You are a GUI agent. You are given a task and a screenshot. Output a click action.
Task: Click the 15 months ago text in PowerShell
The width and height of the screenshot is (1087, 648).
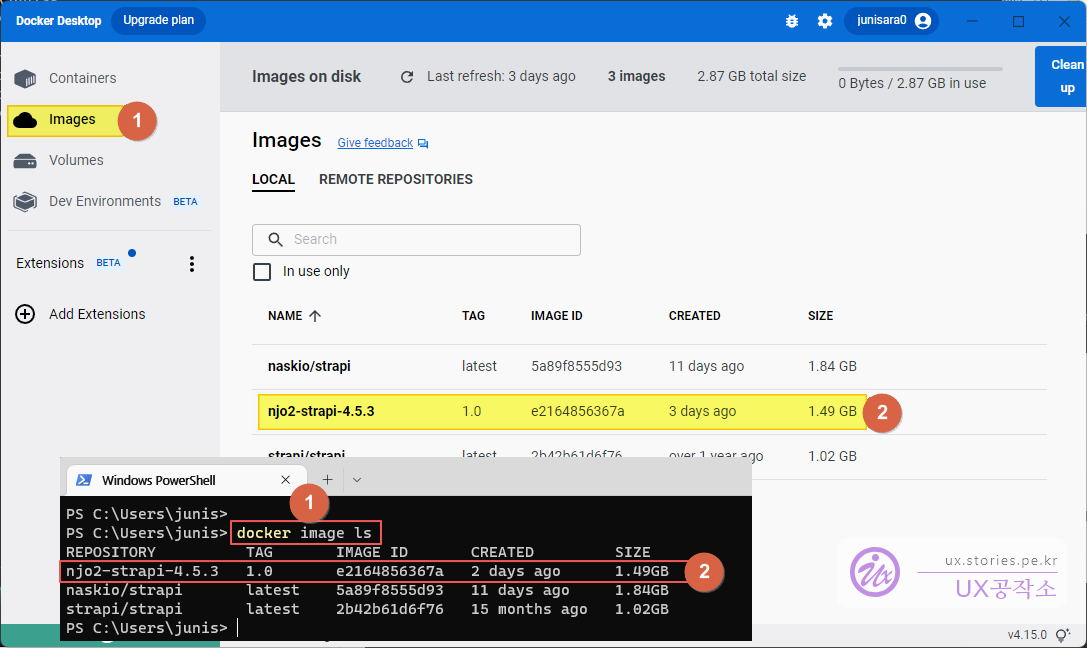tap(529, 609)
